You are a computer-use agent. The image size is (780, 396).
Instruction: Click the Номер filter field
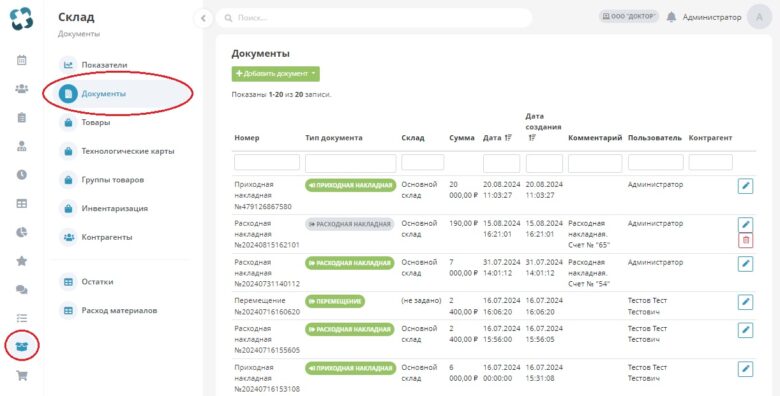(267, 163)
